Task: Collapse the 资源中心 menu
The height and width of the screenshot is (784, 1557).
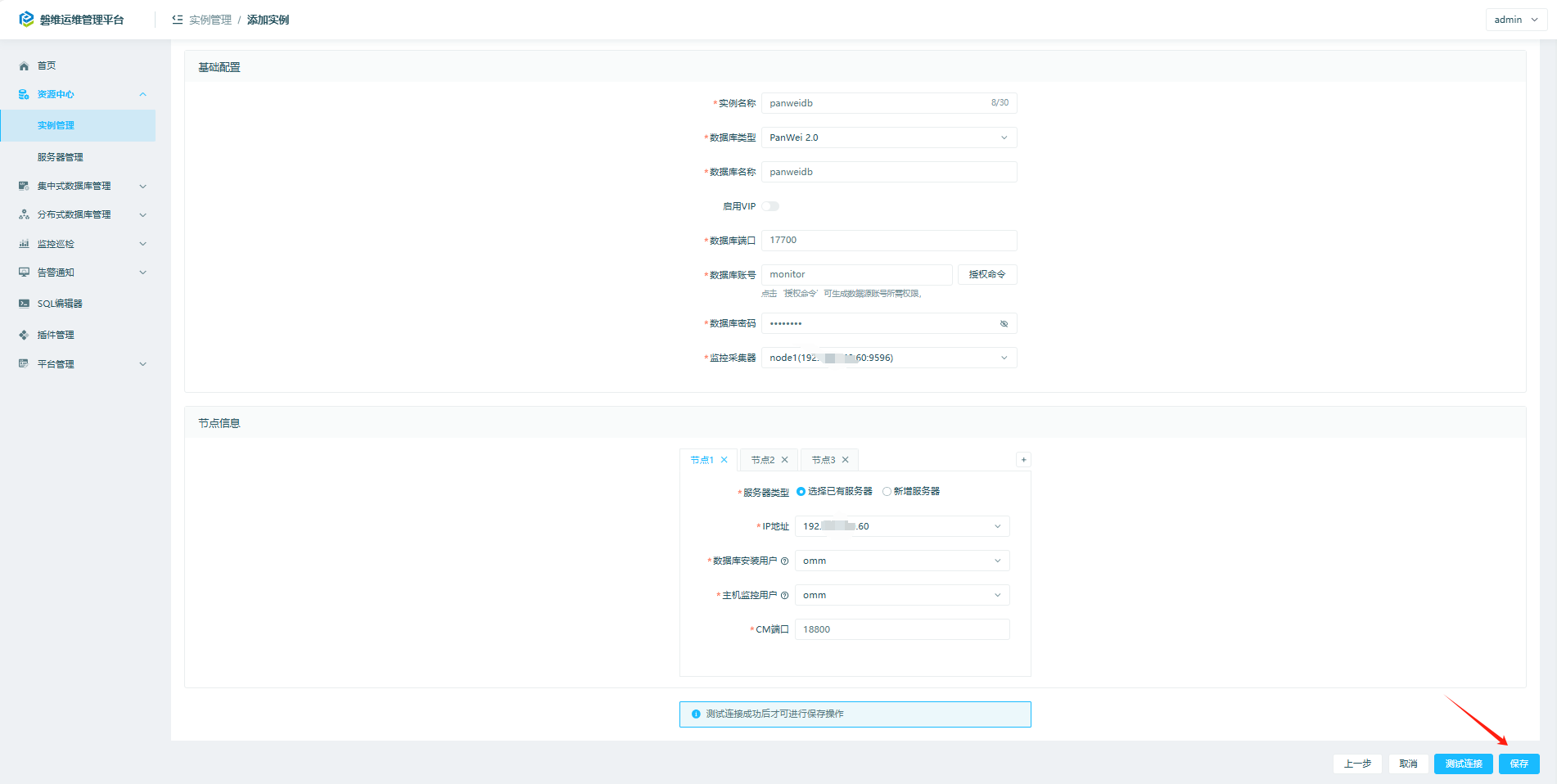Action: [x=143, y=94]
